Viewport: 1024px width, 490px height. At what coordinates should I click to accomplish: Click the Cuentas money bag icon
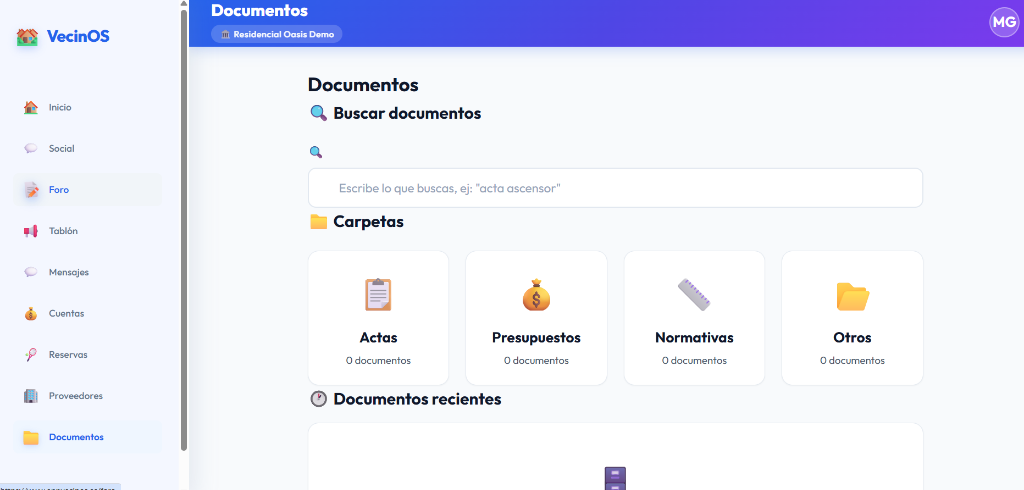pos(31,314)
